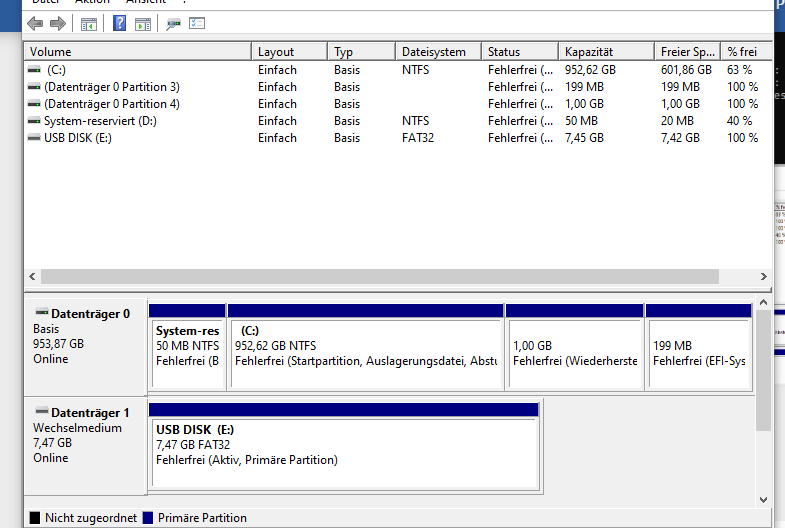Click the "Primäre Partition" legend label
Screen dimensions: 785x528
[202, 517]
